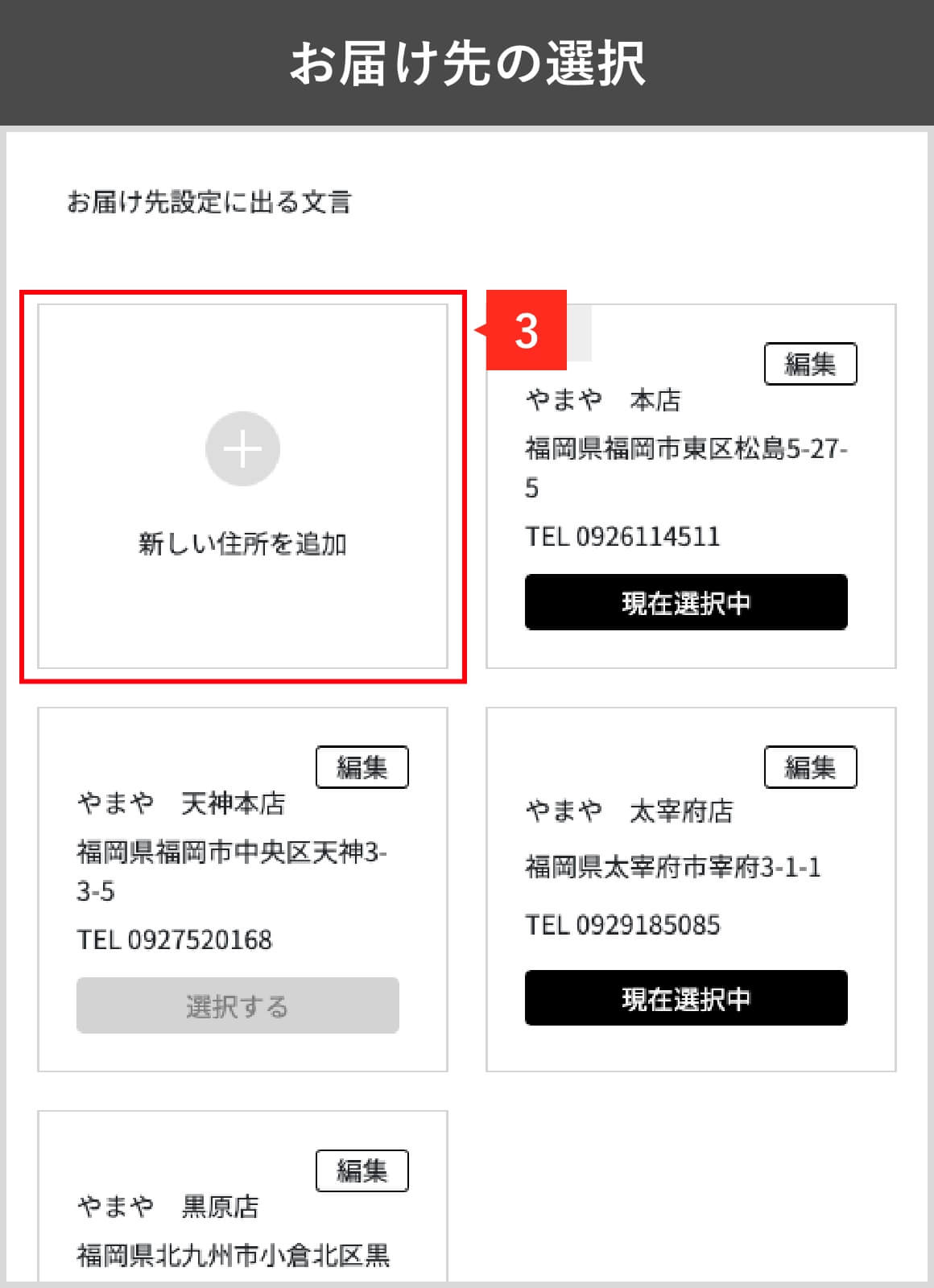Click 現在選択中 button for 太宰府店
This screenshot has height=1288, width=934.
pyautogui.click(x=686, y=998)
